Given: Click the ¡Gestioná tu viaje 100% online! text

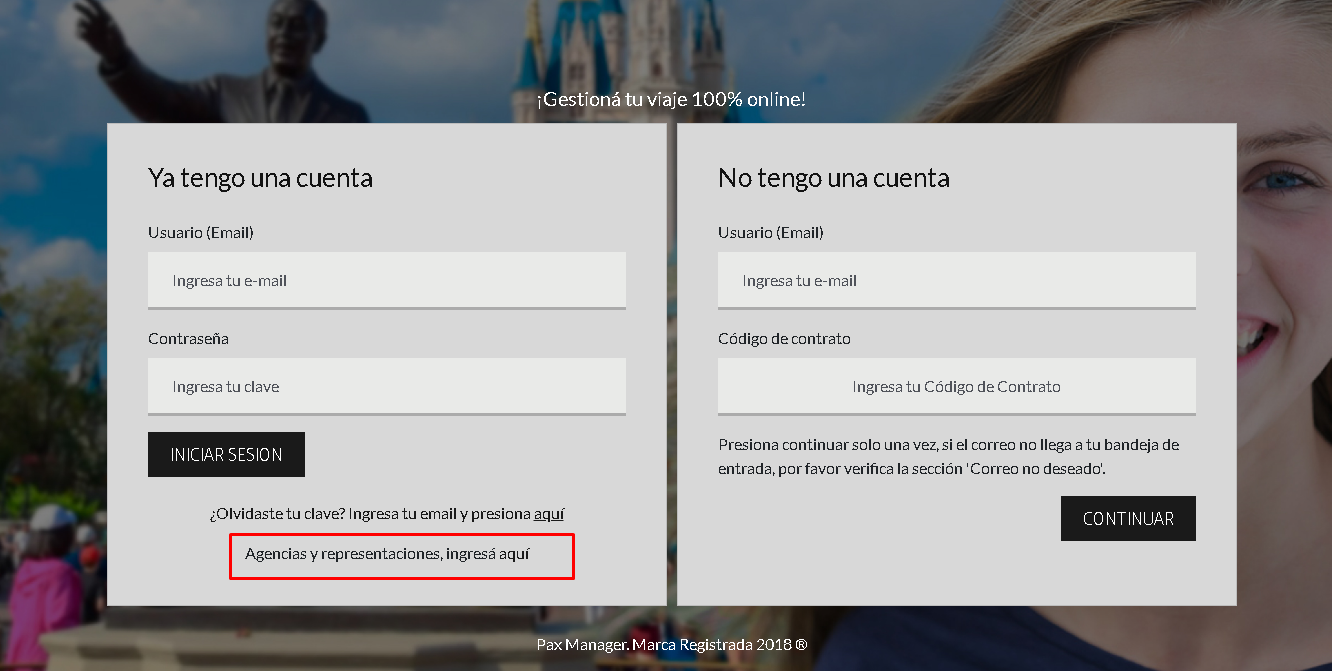Looking at the screenshot, I should 671,100.
